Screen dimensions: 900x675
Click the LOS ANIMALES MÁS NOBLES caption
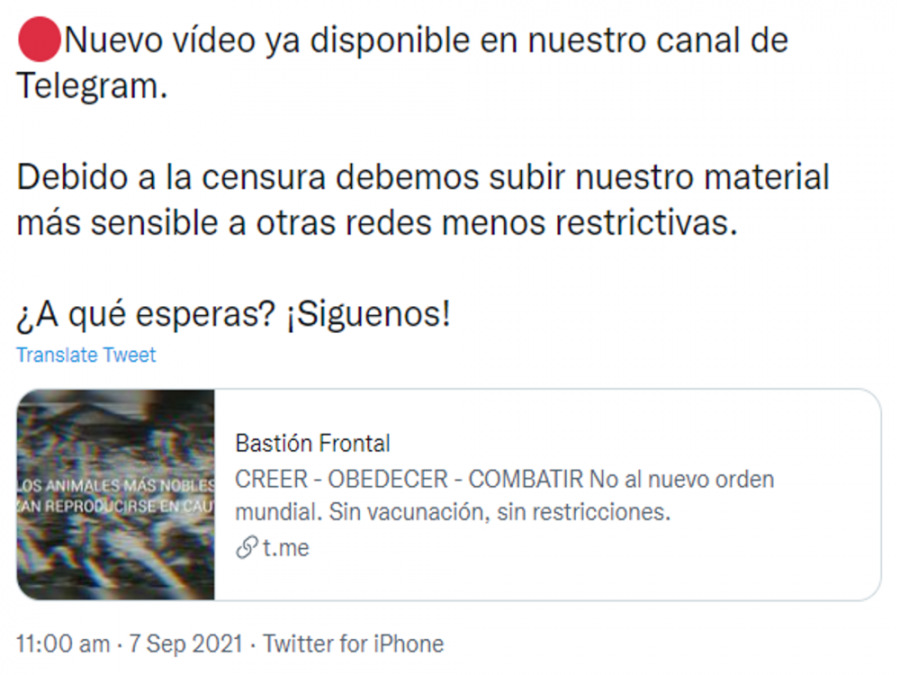[116, 486]
